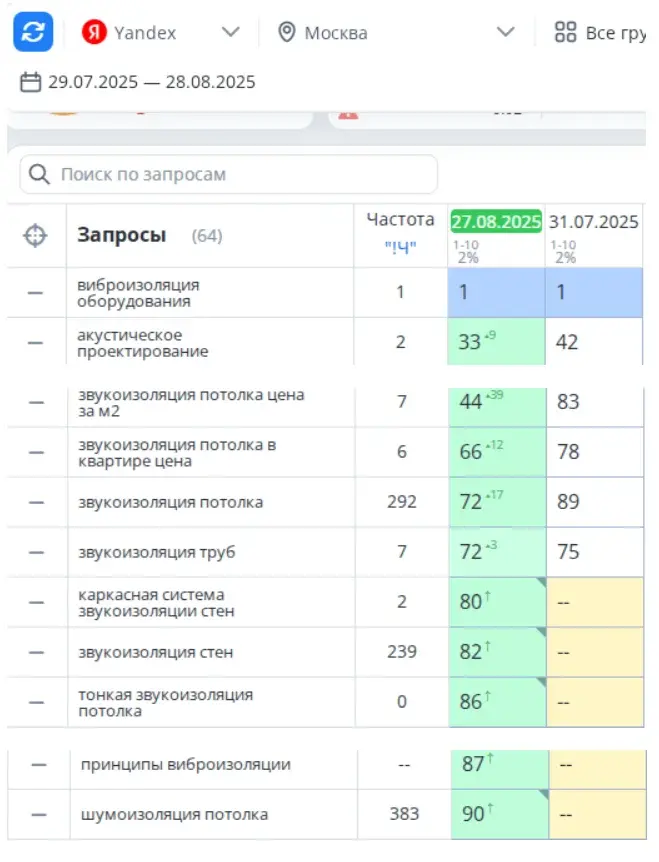Open the 29.07.2025 — 28.08.2025 date range picker
Viewport: 659px width, 862px height.
click(x=151, y=82)
